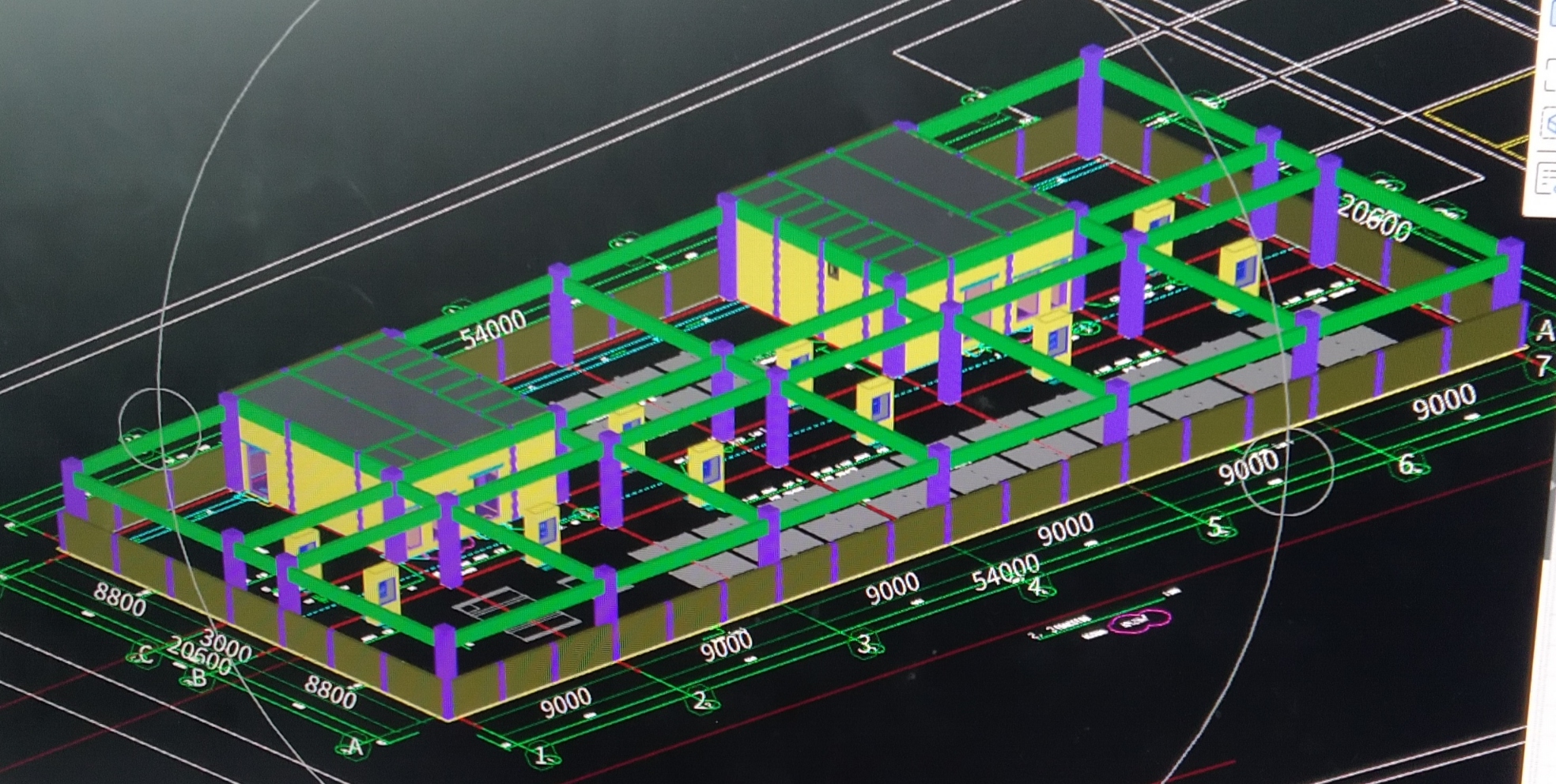Select axis bubble labeled 6
This screenshot has height=784, width=1556.
[x=1408, y=463]
